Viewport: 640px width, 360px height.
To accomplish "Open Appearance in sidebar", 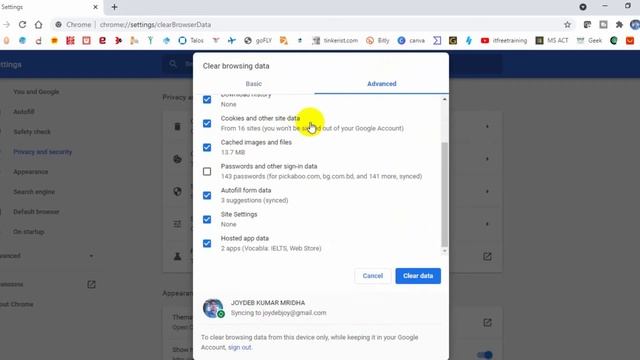I will (31, 172).
